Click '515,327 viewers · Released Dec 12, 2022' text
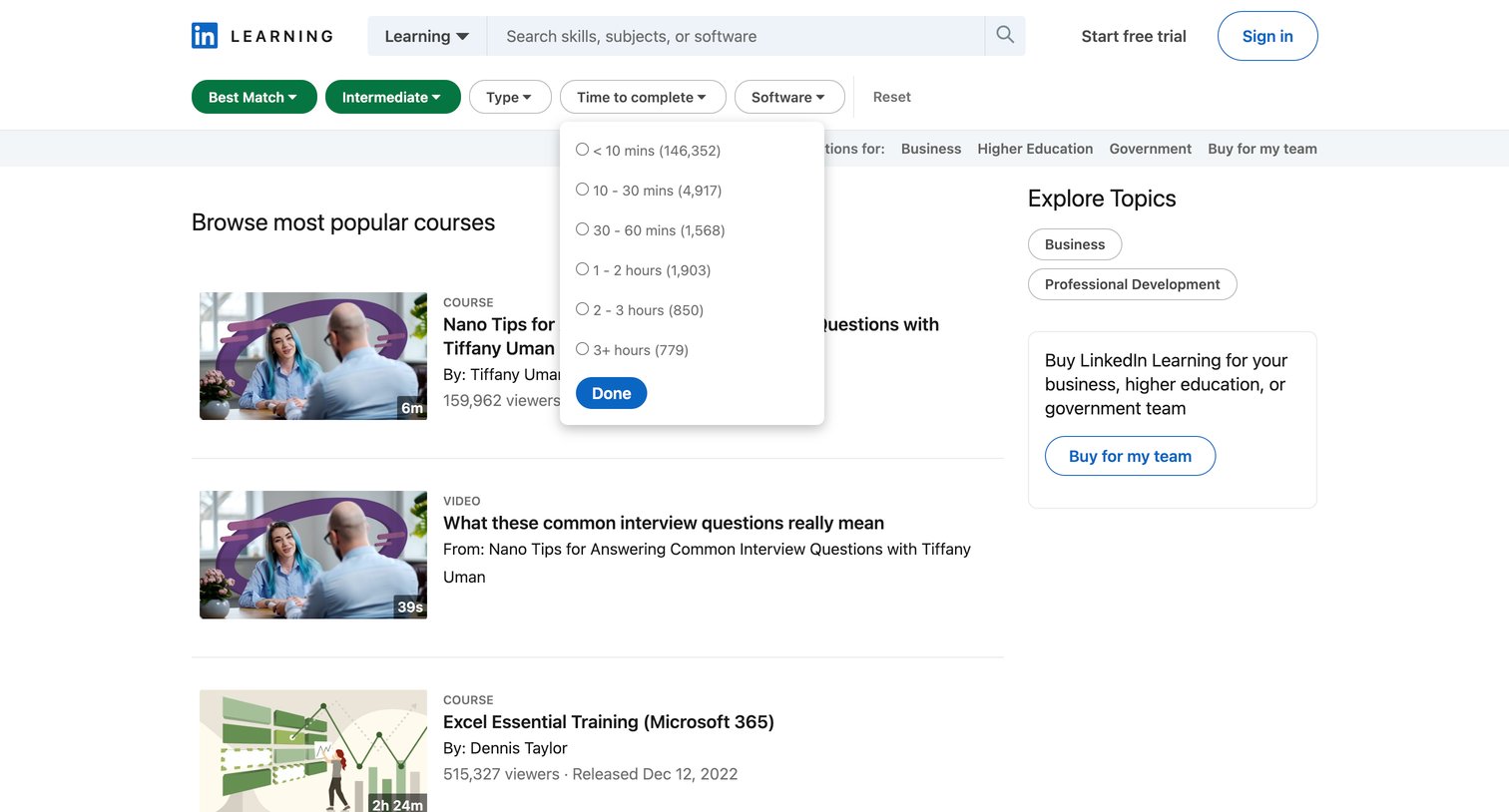The image size is (1509, 812). coord(591,774)
